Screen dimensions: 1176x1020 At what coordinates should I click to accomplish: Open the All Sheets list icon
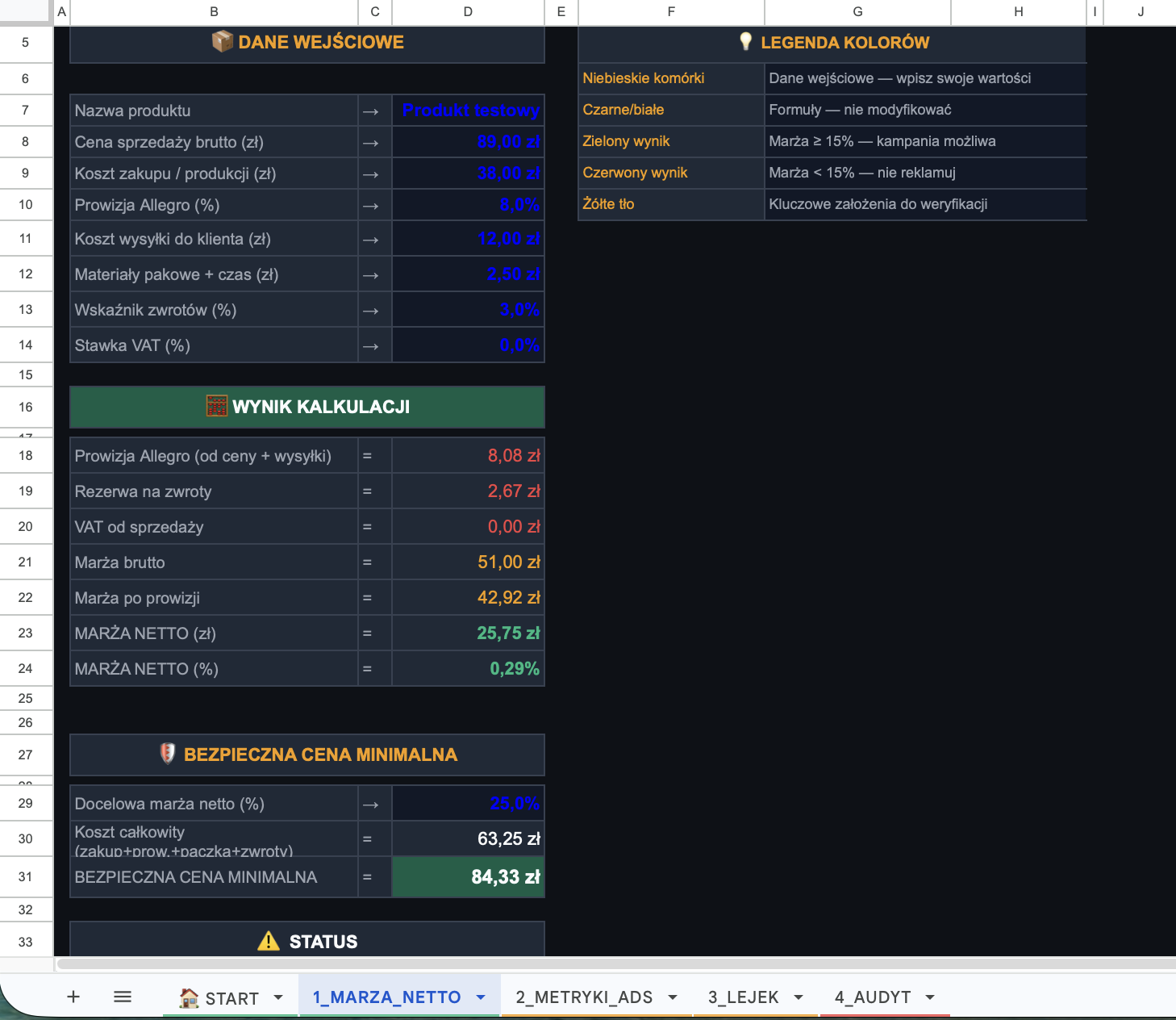[x=123, y=997]
